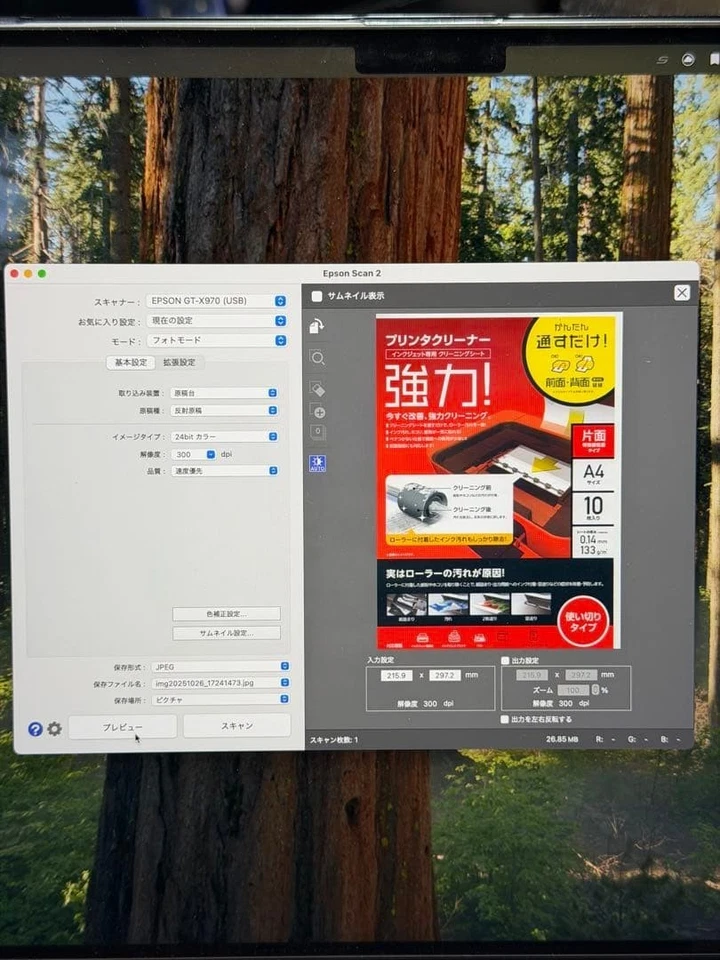Open settings with the gear icon
The height and width of the screenshot is (960, 720).
tap(54, 729)
